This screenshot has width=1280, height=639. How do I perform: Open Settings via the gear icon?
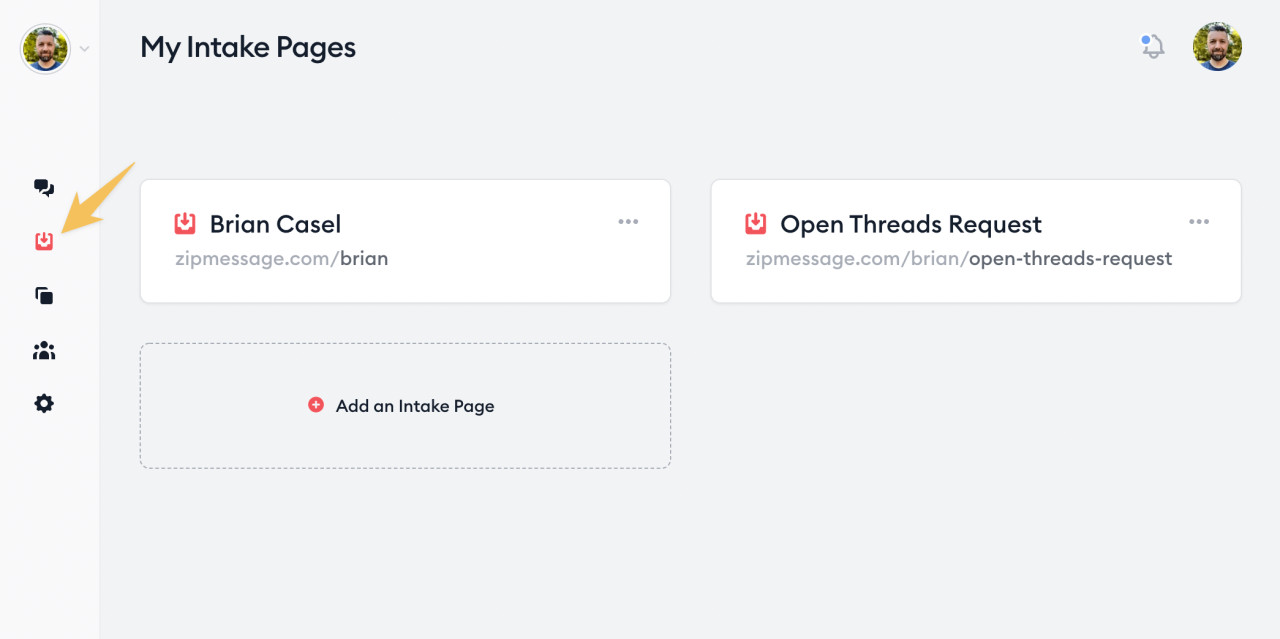point(44,403)
